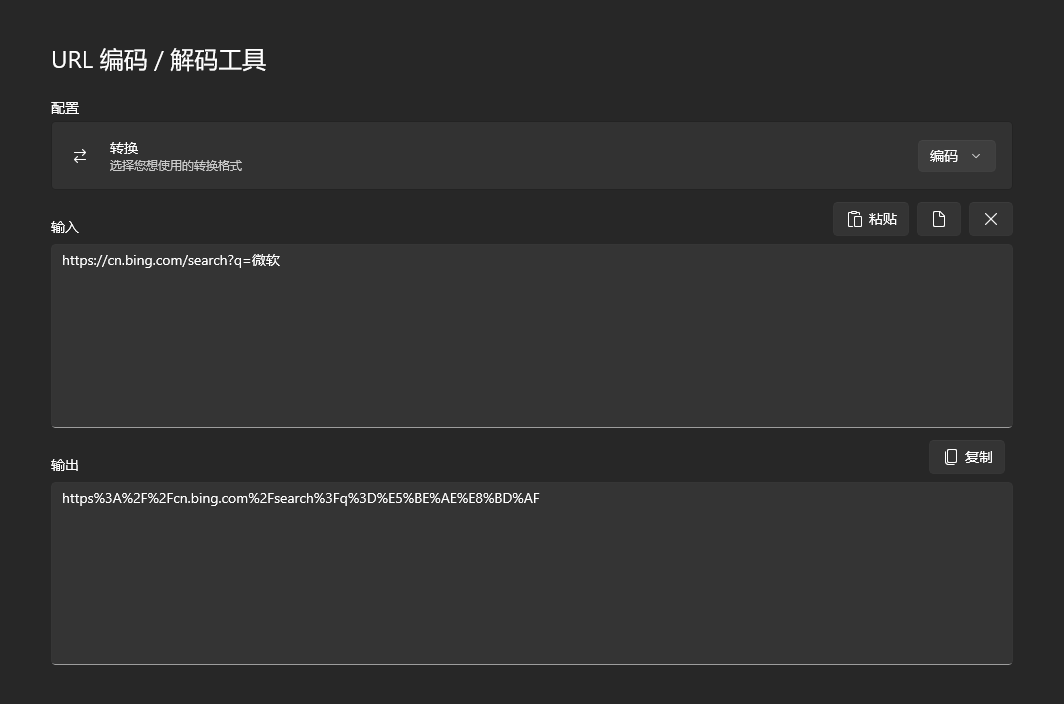Click the 配置 section label
The width and height of the screenshot is (1064, 704).
(x=65, y=108)
